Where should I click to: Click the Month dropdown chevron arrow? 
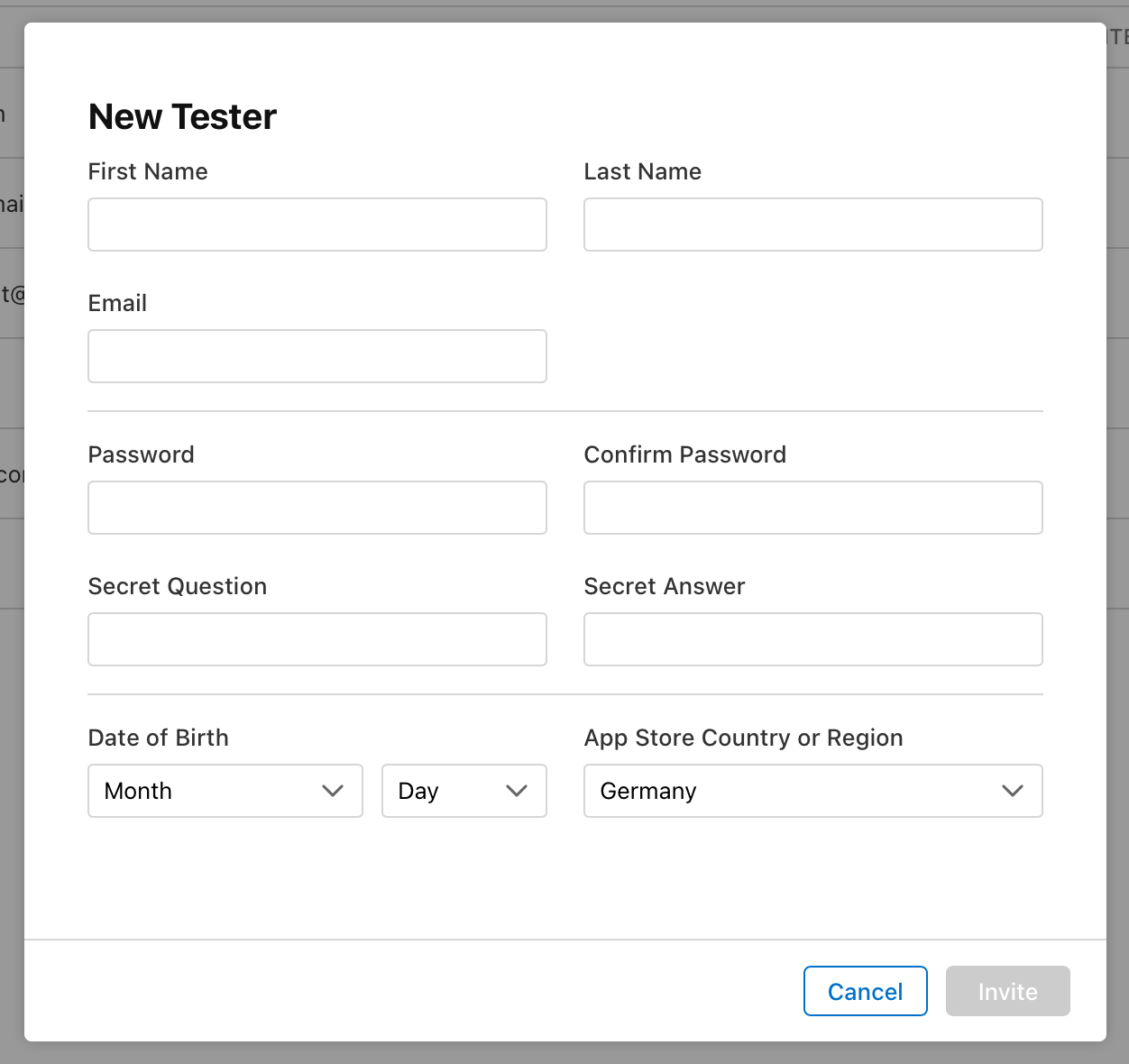tap(333, 791)
